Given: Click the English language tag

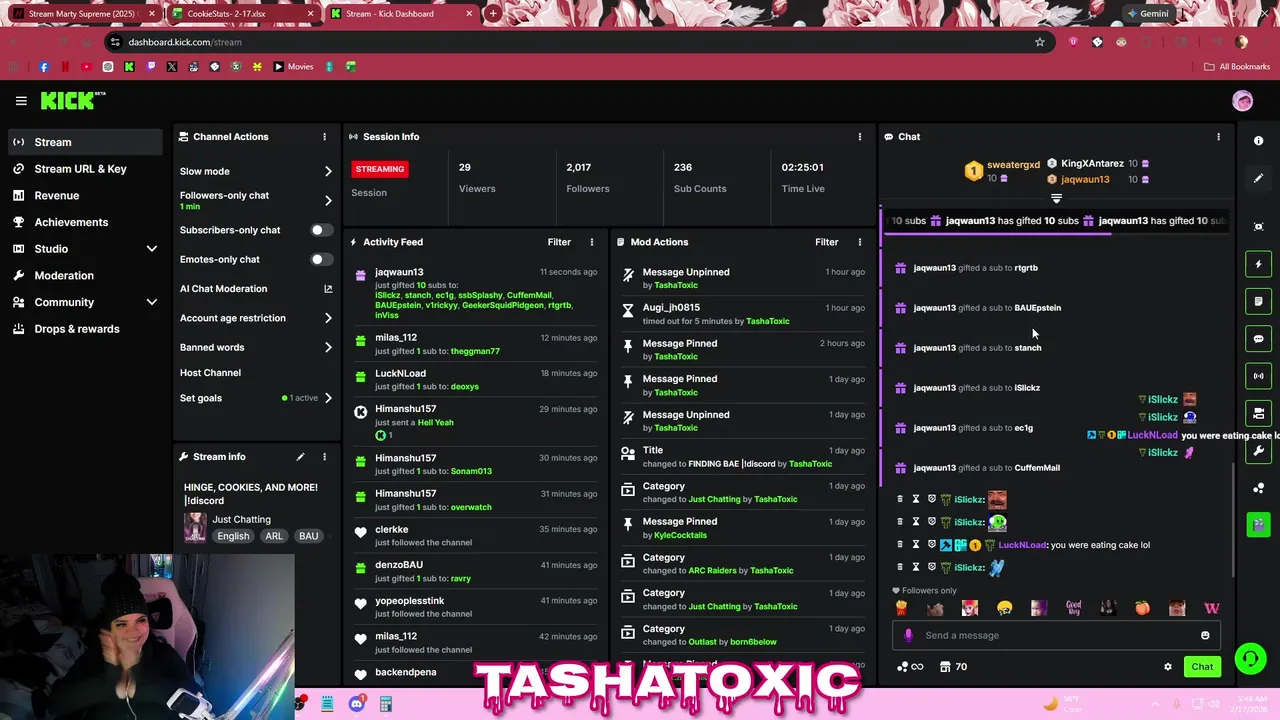Looking at the screenshot, I should [233, 536].
